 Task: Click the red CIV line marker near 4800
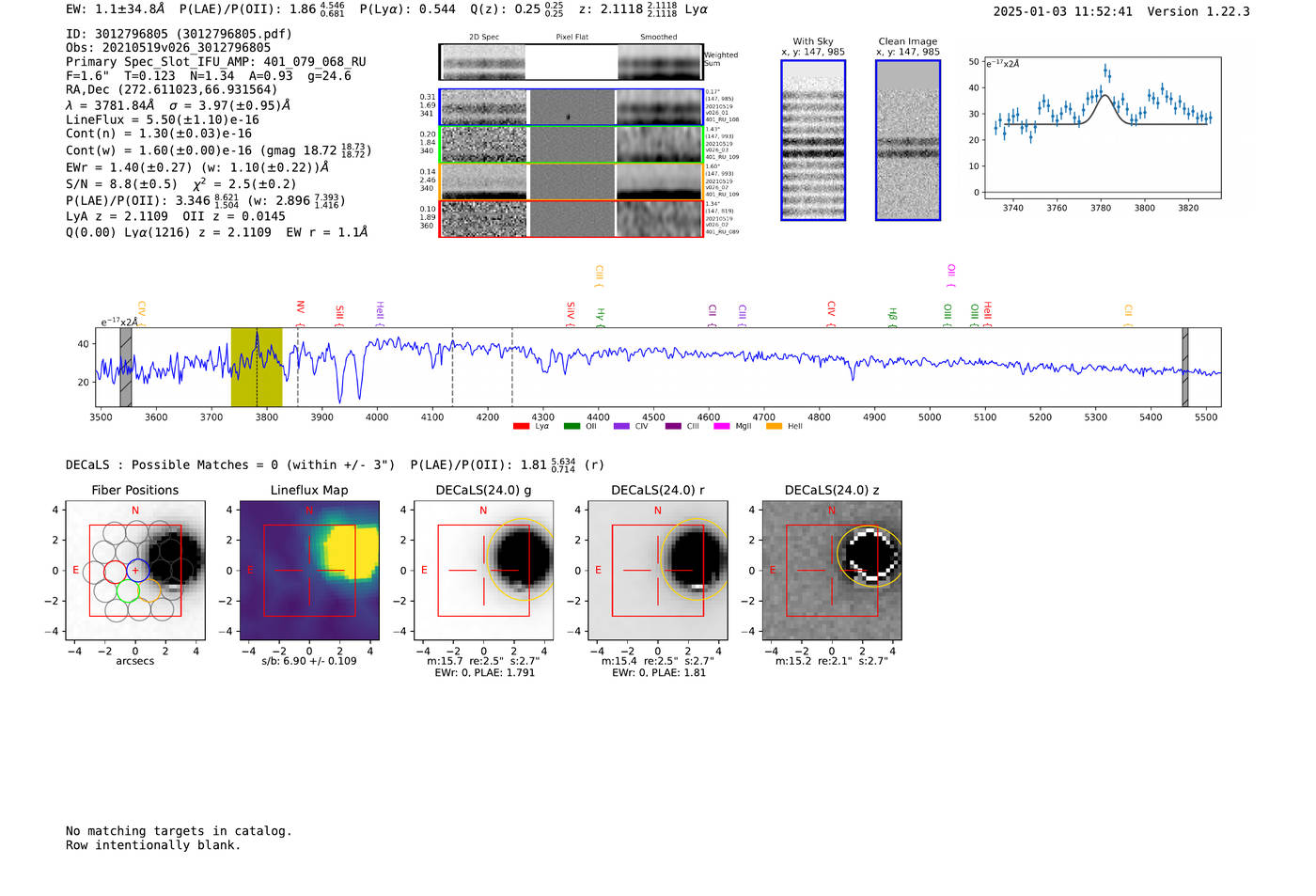point(831,314)
